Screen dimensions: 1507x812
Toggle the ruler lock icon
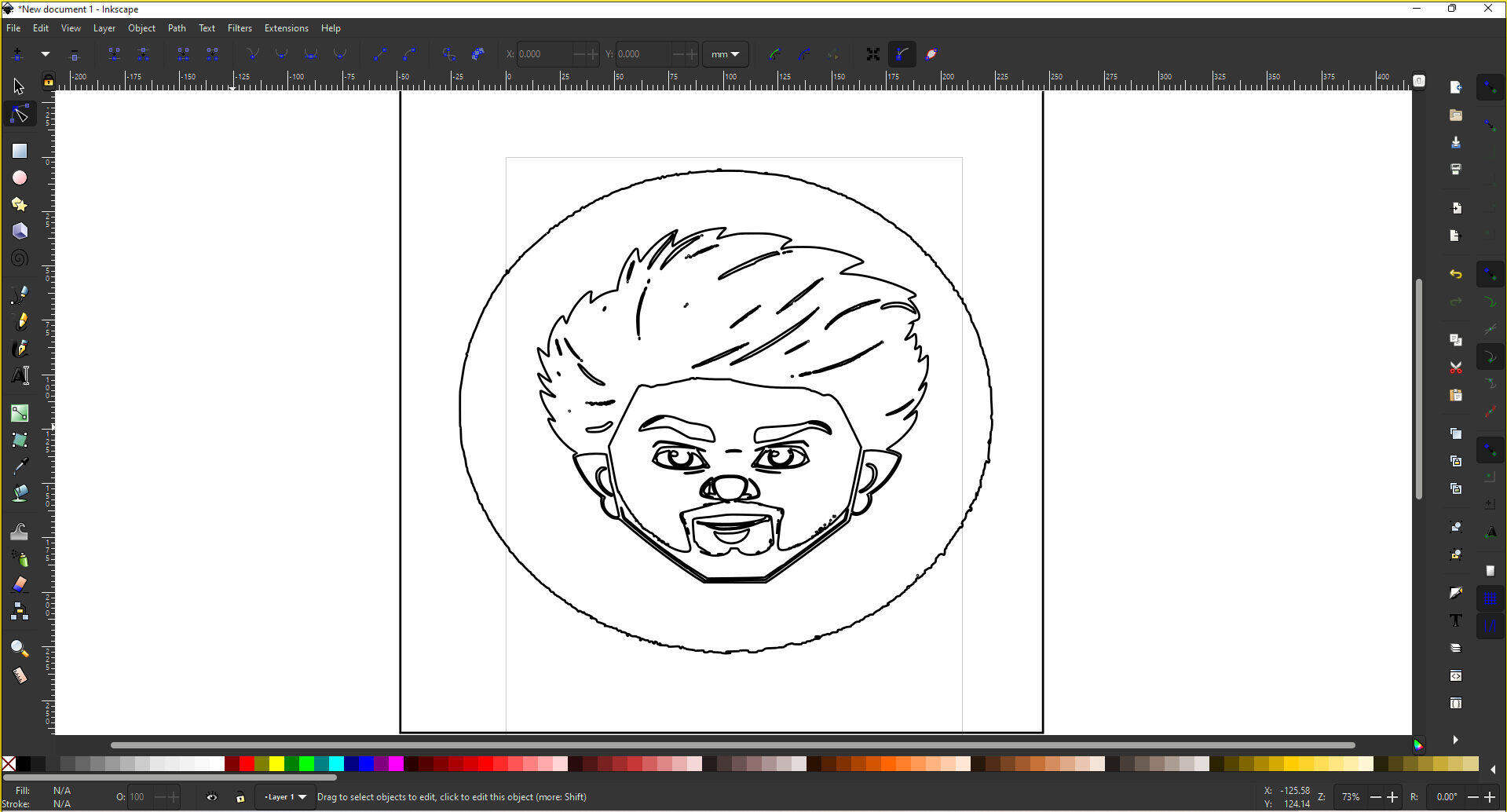pyautogui.click(x=48, y=81)
